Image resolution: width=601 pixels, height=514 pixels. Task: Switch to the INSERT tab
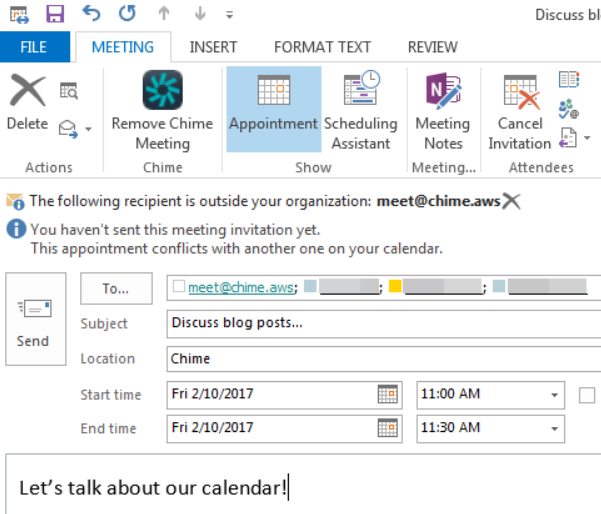[213, 47]
